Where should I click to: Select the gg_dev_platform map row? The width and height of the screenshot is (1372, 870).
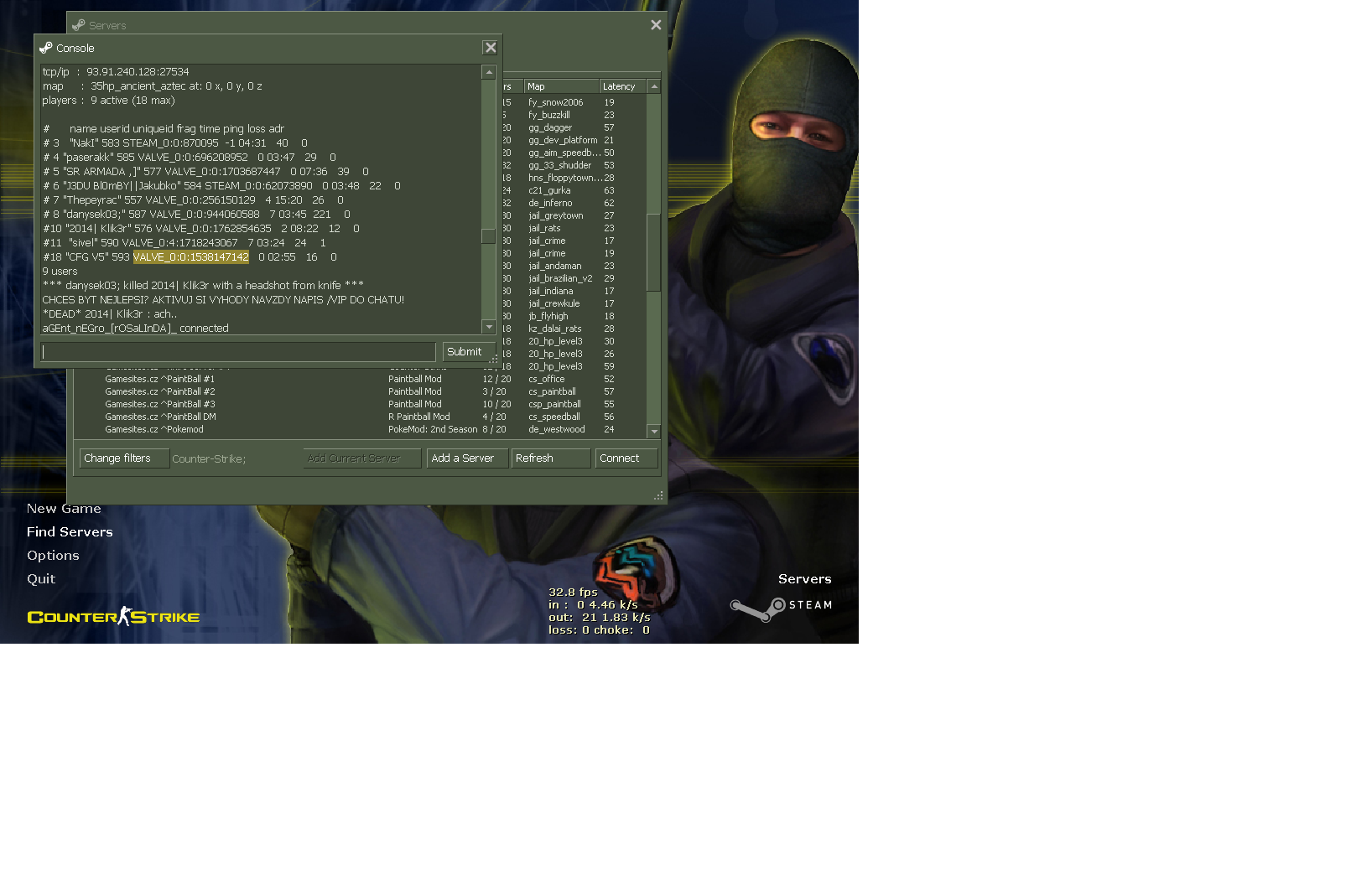573,140
